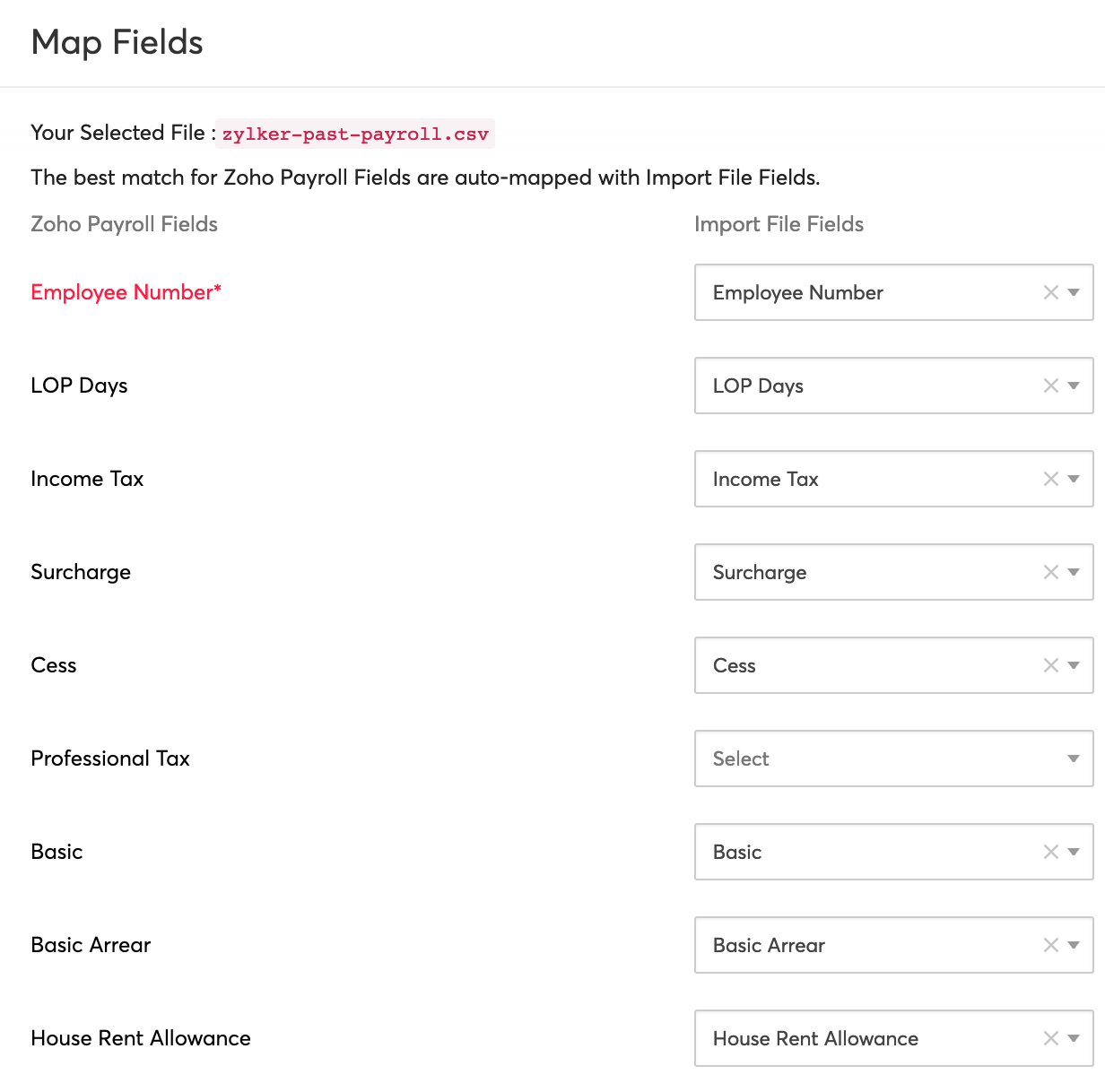Clear the Employee Number field mapping
This screenshot has width=1105, height=1092.
click(1049, 292)
